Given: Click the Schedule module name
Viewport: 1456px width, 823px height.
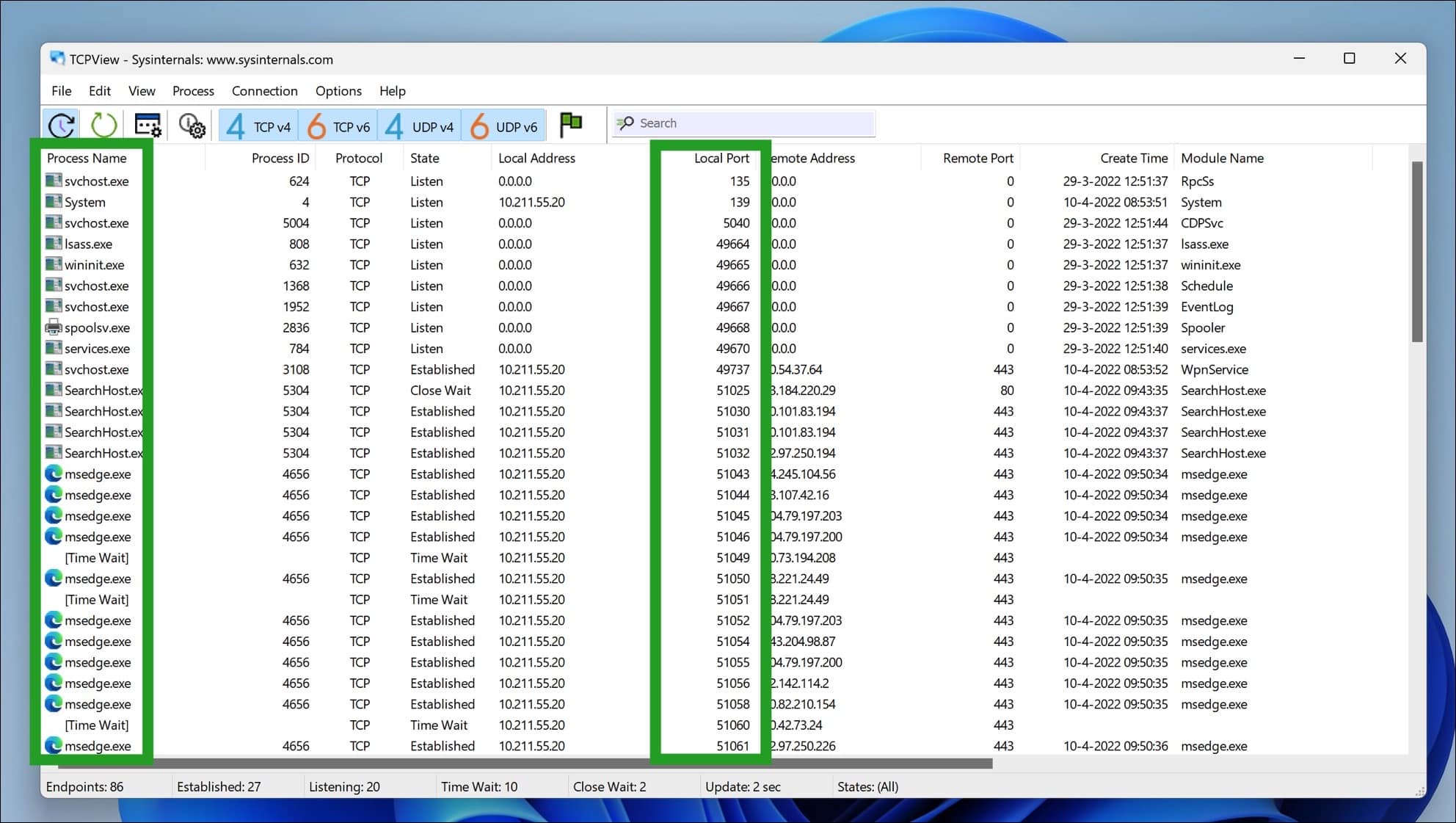Looking at the screenshot, I should point(1206,286).
